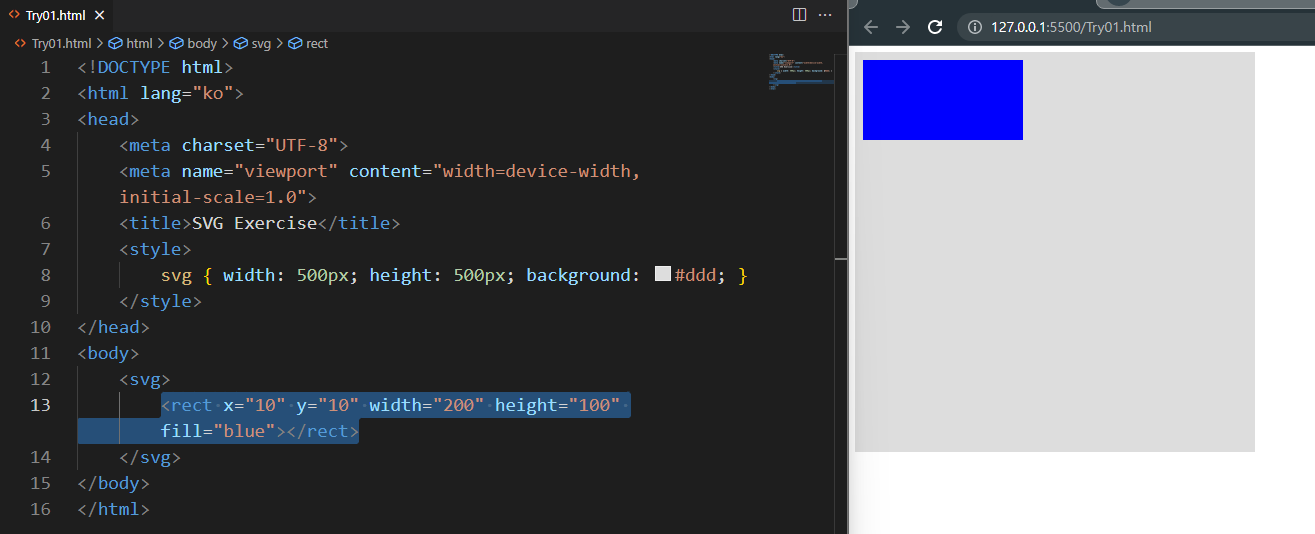Click the html lang="ko" tag
This screenshot has width=1315, height=534.
(161, 93)
